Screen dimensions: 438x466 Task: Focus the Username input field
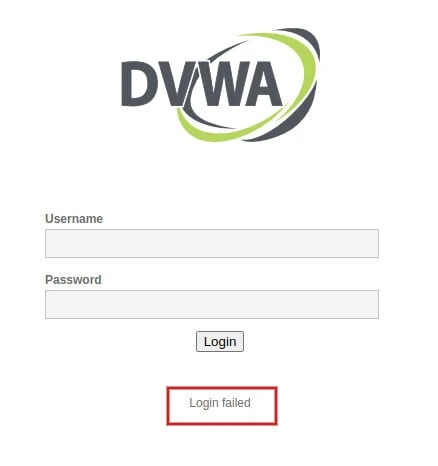coord(212,243)
